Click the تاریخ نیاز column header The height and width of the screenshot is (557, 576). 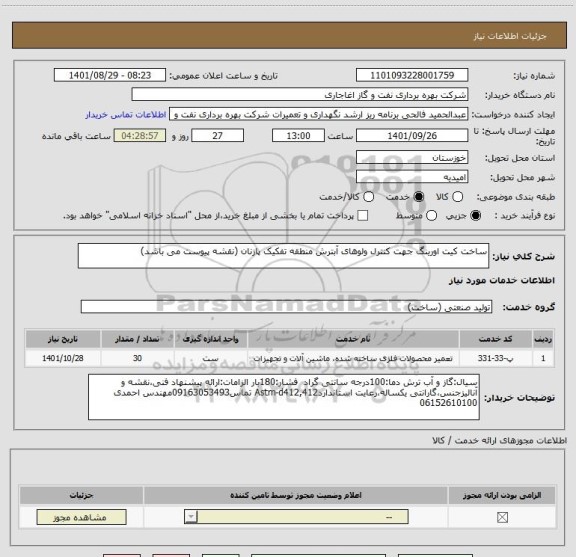[63, 339]
